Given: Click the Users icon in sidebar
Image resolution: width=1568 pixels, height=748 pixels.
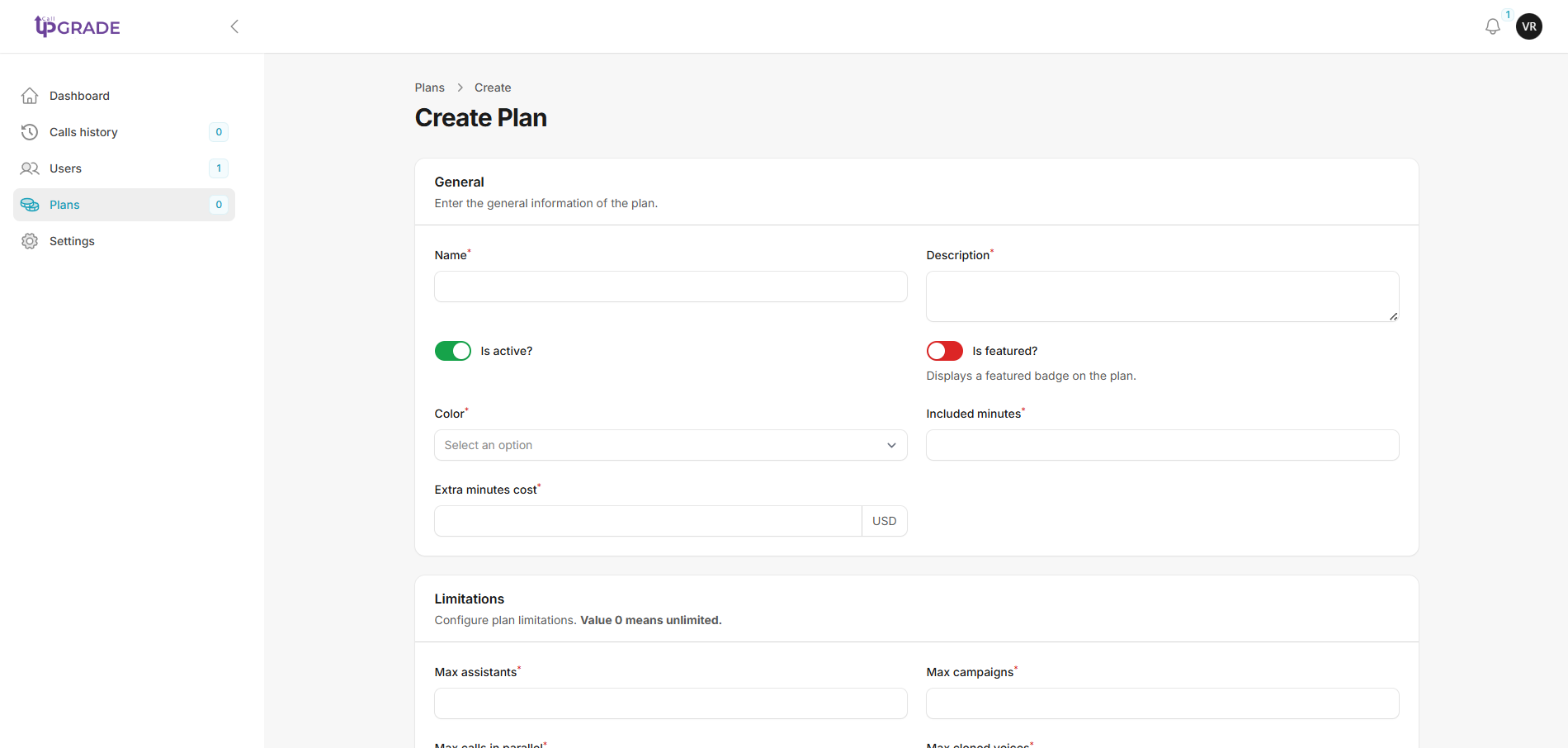Looking at the screenshot, I should pyautogui.click(x=30, y=168).
